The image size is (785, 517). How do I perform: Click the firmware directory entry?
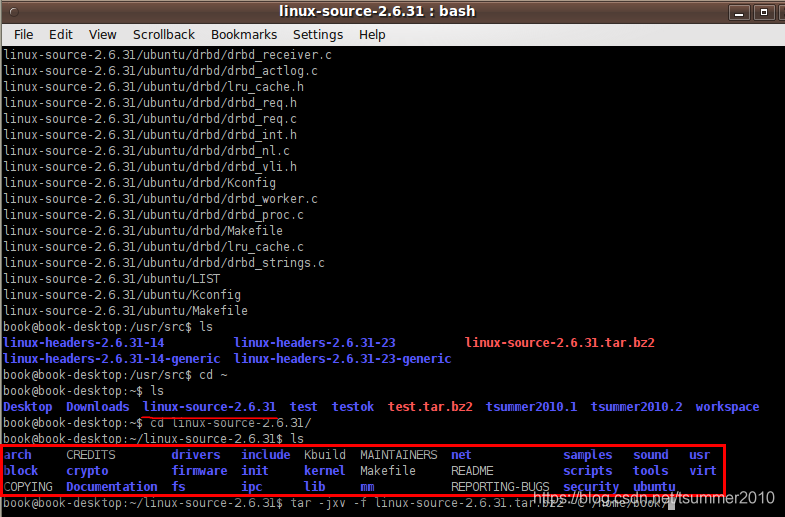[199, 471]
